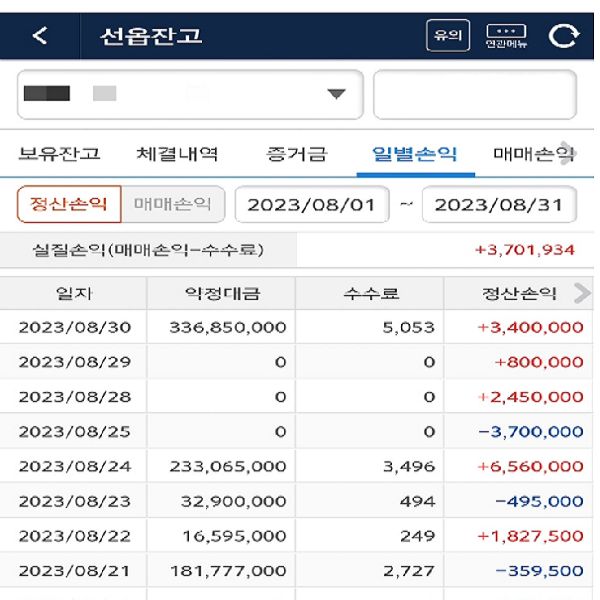The image size is (600, 600).
Task: Open the 체결내역 tab
Action: 177,154
